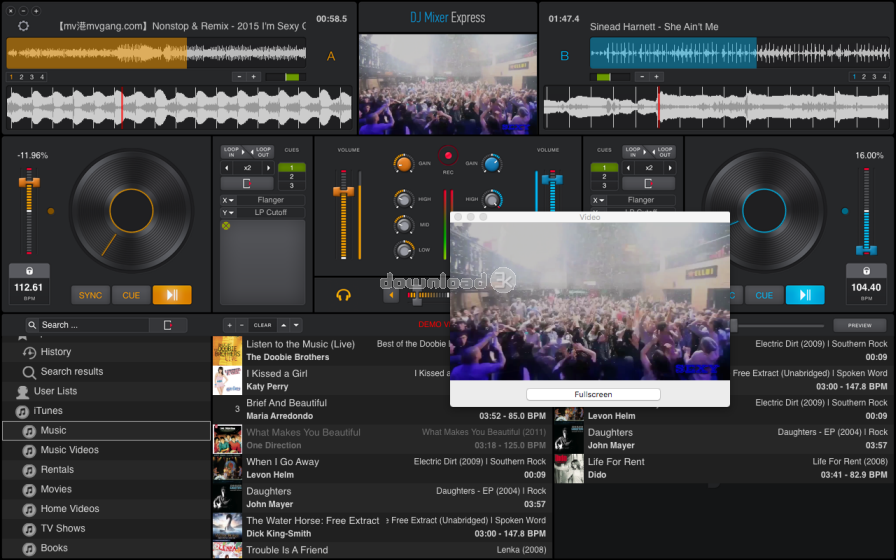This screenshot has height=560, width=896.
Task: Adjust the LOW EQ knob on deck A
Action: pos(404,250)
